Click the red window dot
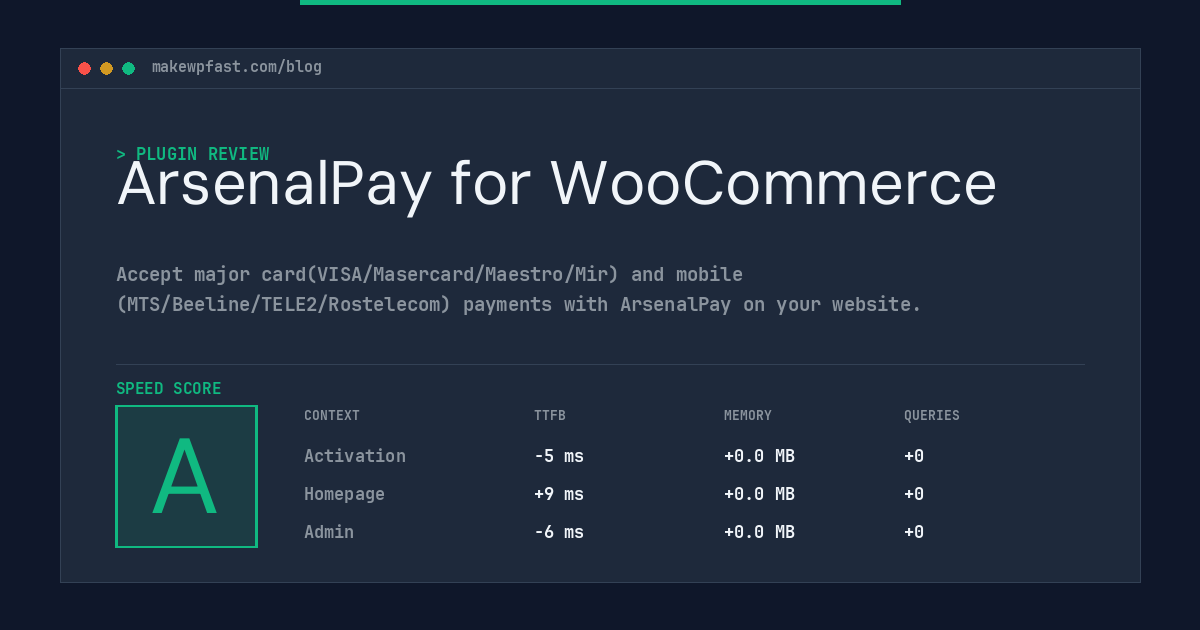Screen dimensions: 1200x630 [x=84, y=68]
